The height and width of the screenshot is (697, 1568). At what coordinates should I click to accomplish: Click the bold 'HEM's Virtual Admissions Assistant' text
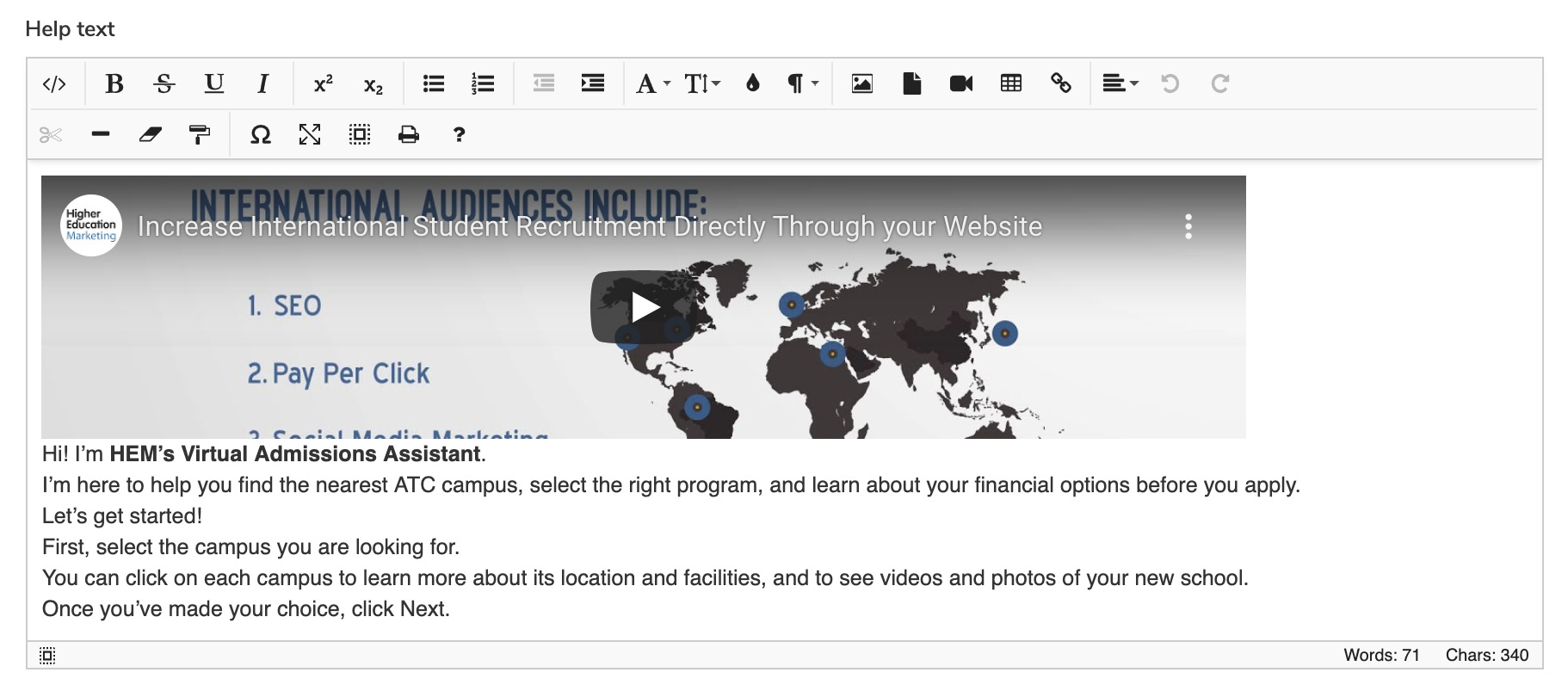point(295,453)
